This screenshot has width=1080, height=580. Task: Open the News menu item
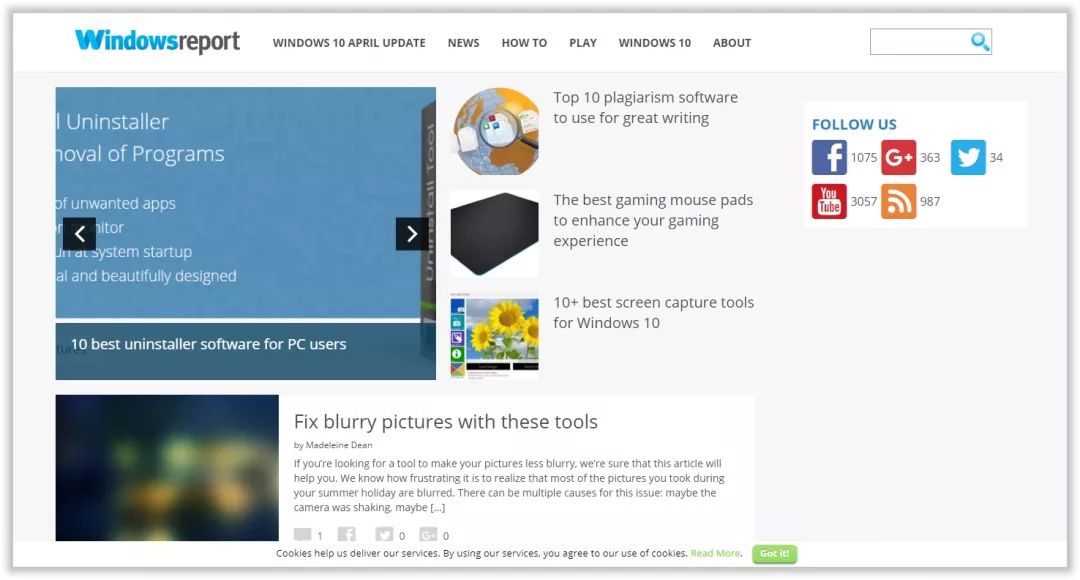464,43
